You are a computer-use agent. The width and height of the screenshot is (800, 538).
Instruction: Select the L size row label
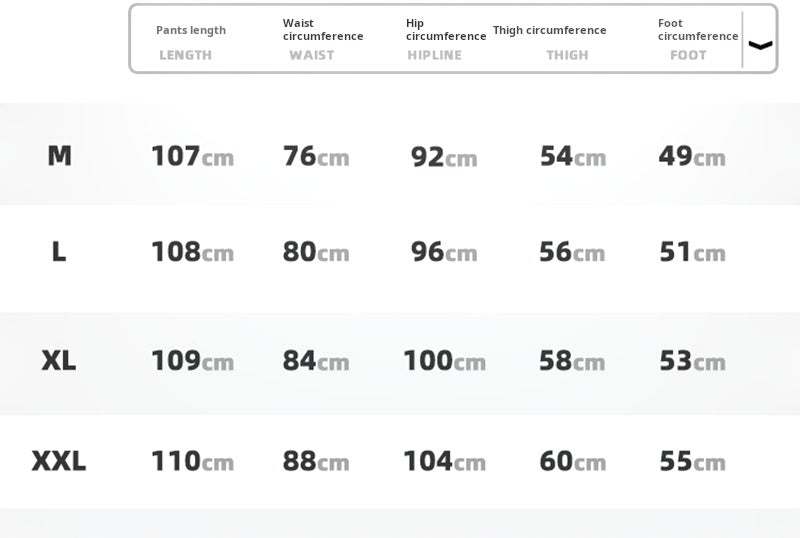click(x=59, y=252)
